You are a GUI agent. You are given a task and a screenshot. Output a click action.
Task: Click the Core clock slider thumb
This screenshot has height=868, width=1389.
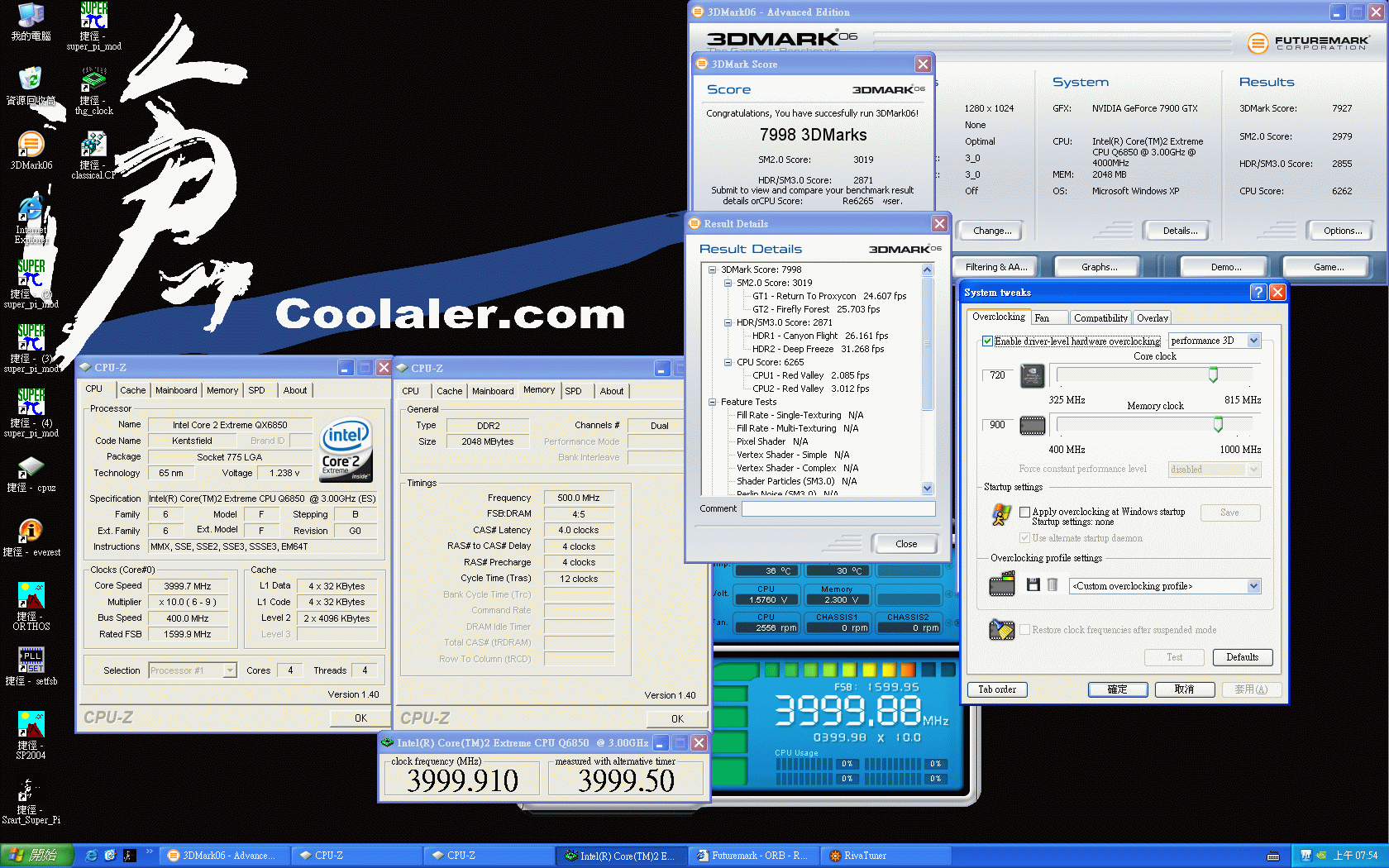[x=1213, y=375]
